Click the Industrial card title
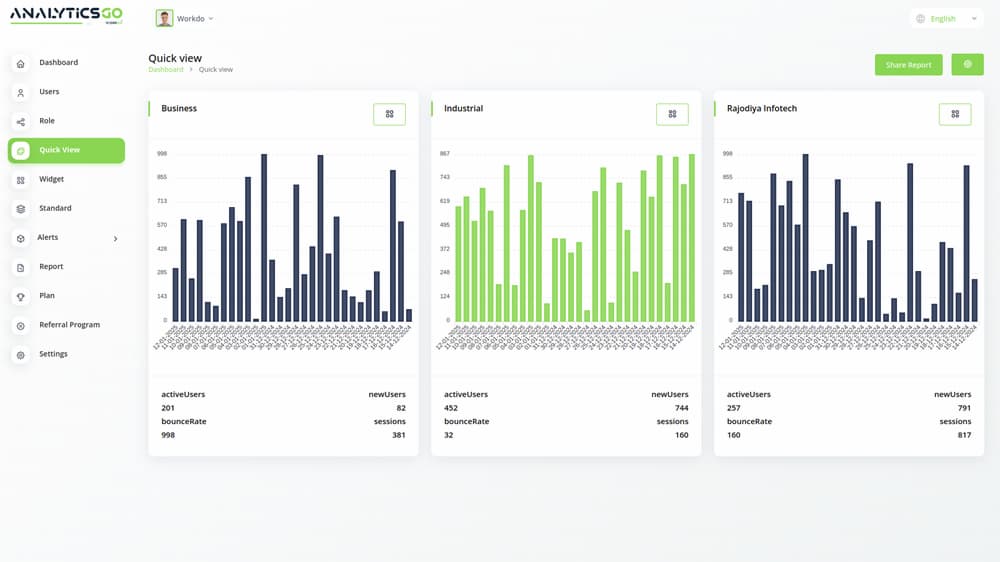This screenshot has height=562, width=1000. coord(464,108)
